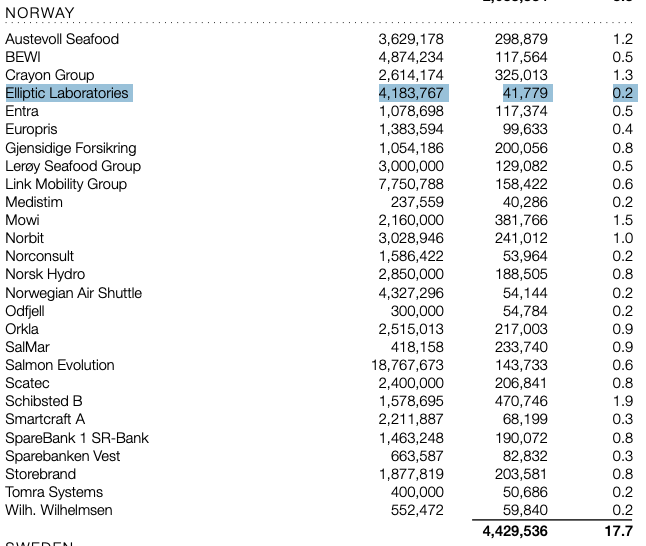Screen dimensions: 646x546
Task: Select Crayon Group in the list
Action: tap(50, 75)
